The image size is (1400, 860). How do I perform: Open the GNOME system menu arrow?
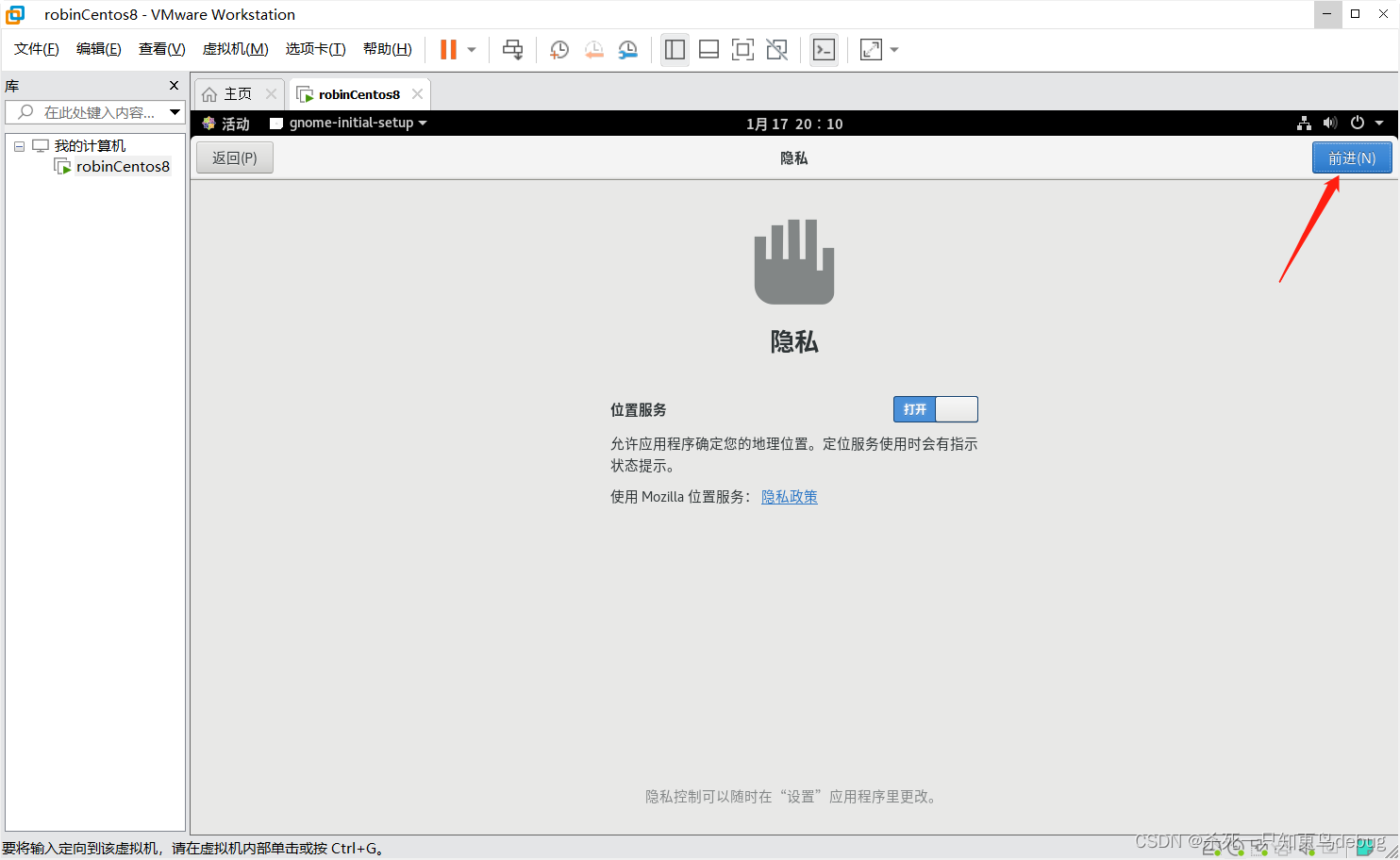click(x=1379, y=124)
